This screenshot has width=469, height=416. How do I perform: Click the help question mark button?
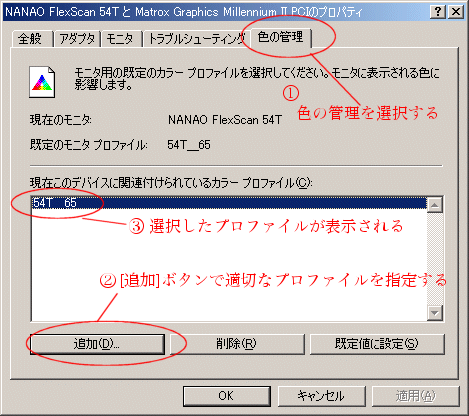438,12
